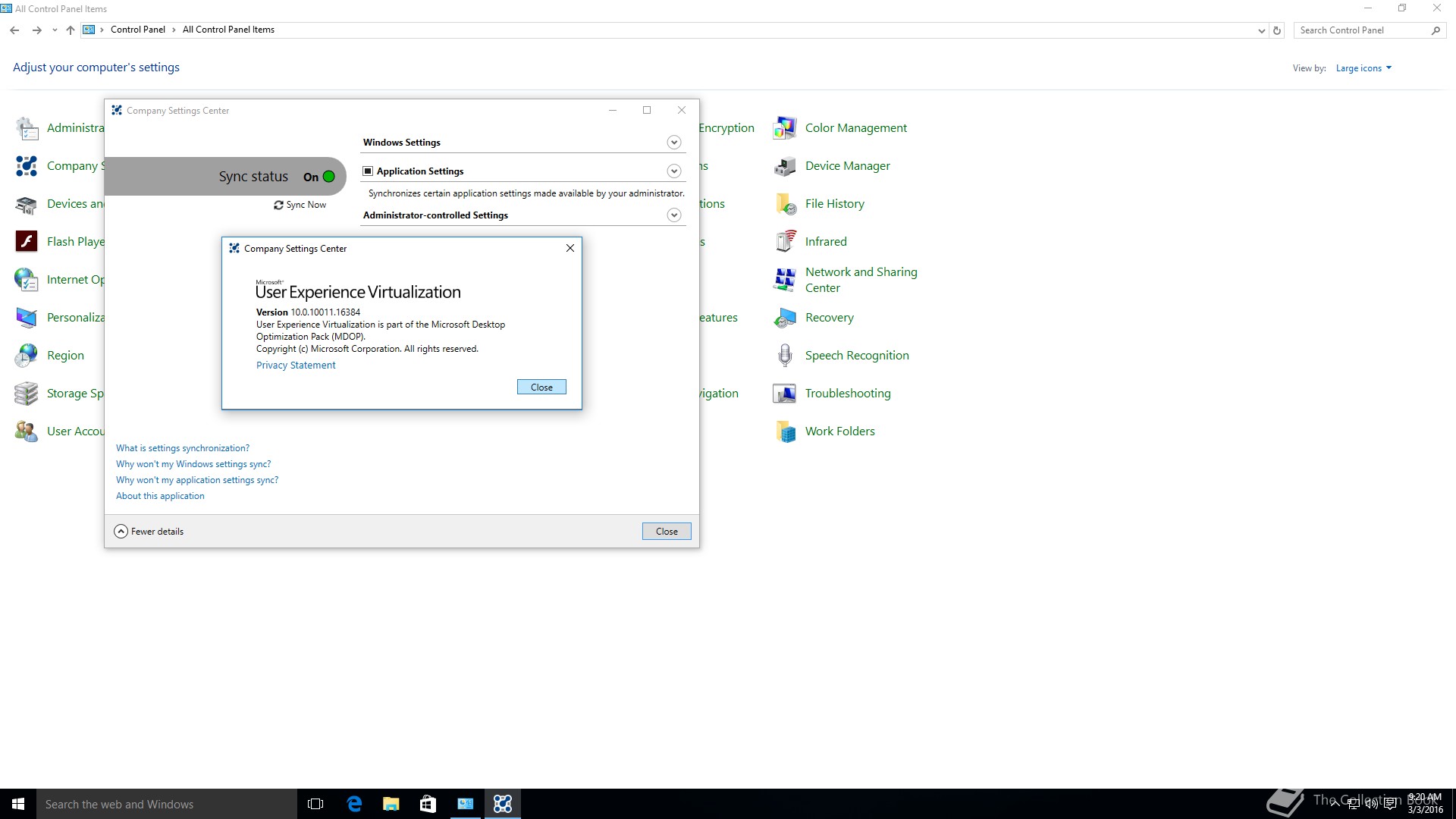The width and height of the screenshot is (1456, 819).
Task: Open Company Settings Center icon in Control Panel
Action: point(27,166)
